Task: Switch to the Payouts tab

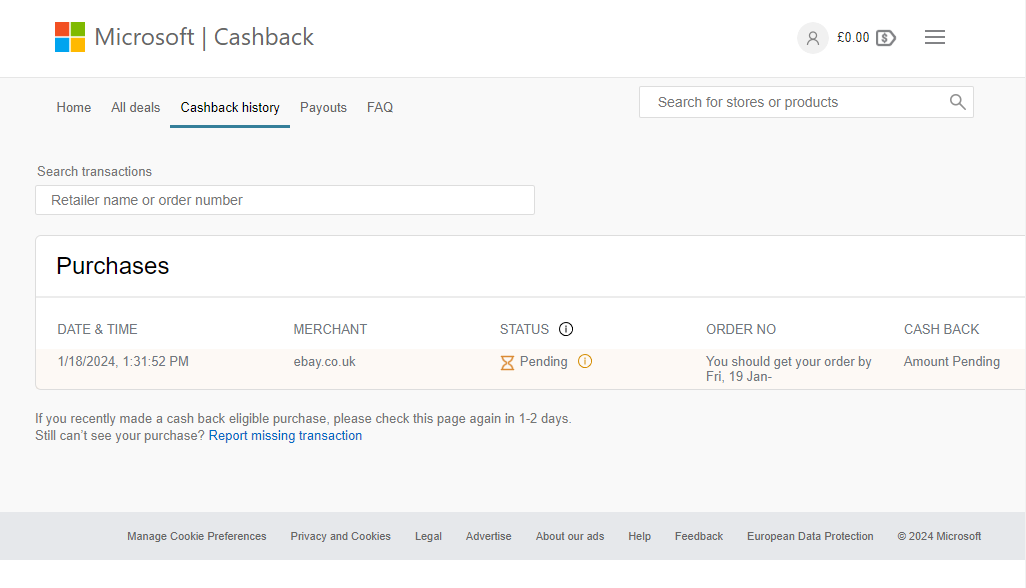Action: (323, 107)
